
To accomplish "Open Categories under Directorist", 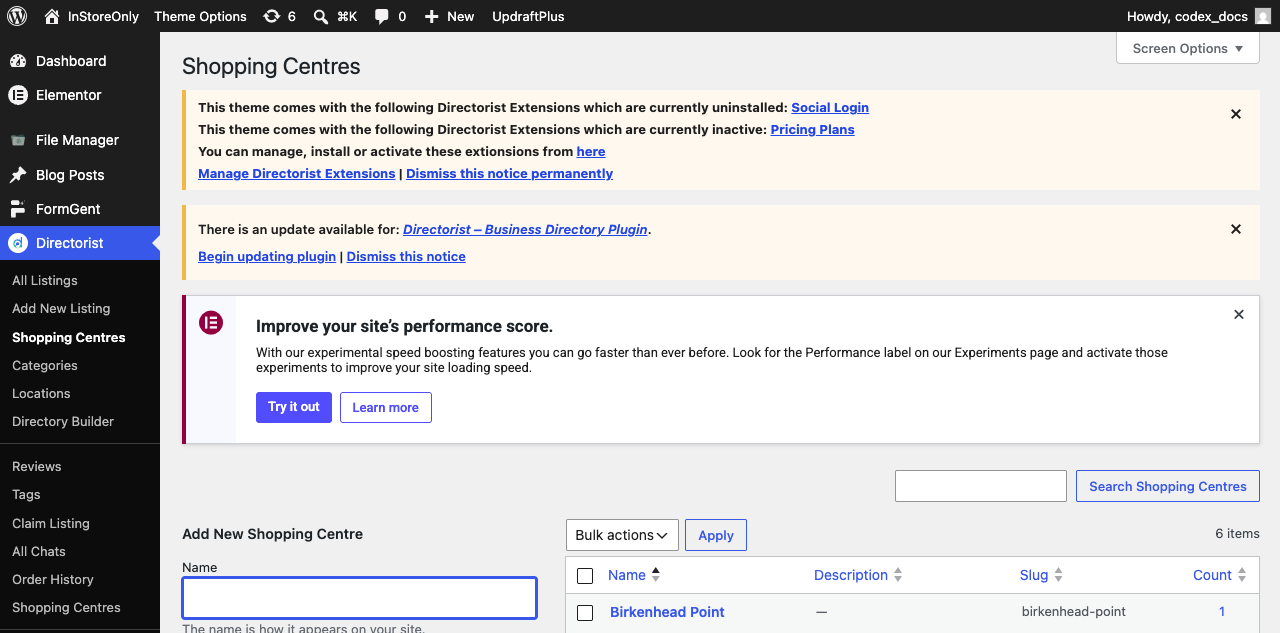I will pos(45,366).
